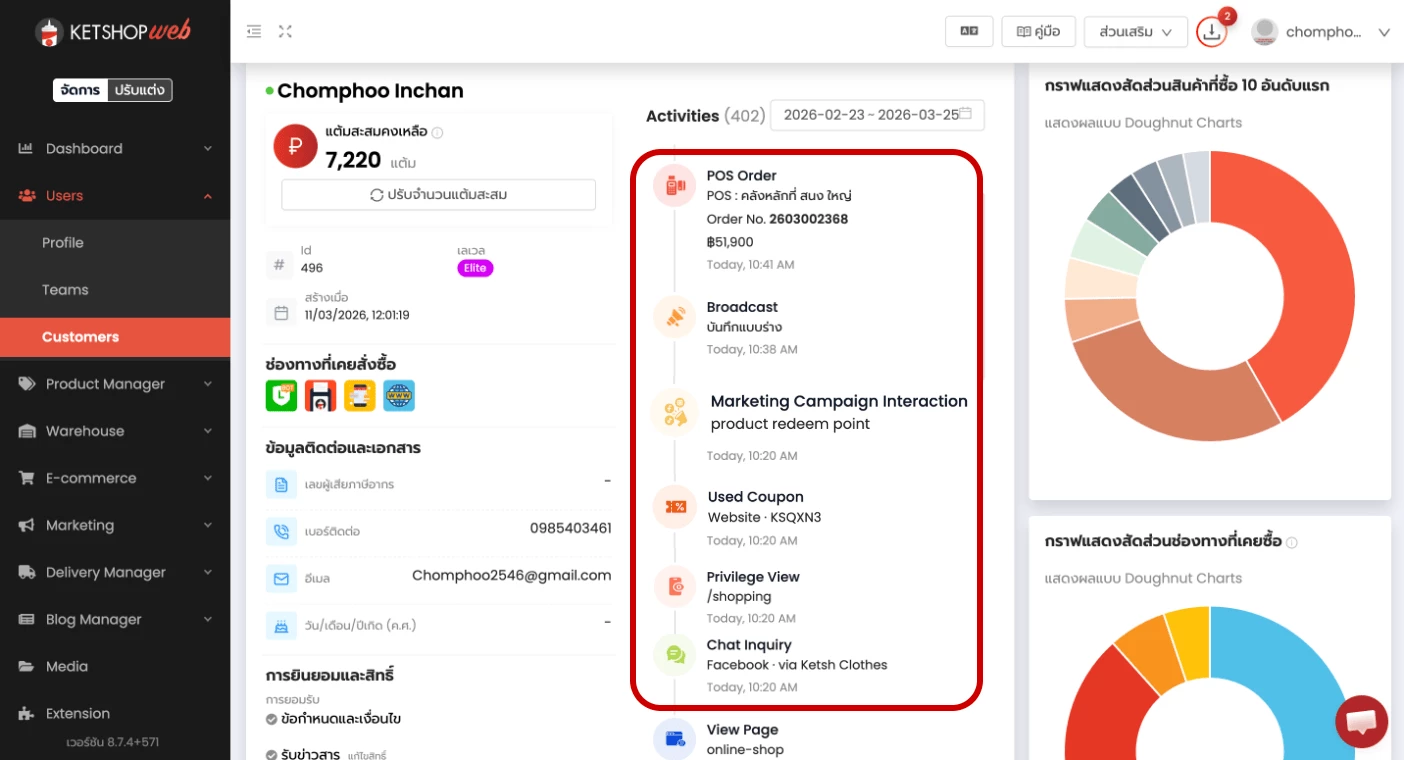Switch to ปรับแต่ง mode toggle
1404x760 pixels.
coord(139,90)
